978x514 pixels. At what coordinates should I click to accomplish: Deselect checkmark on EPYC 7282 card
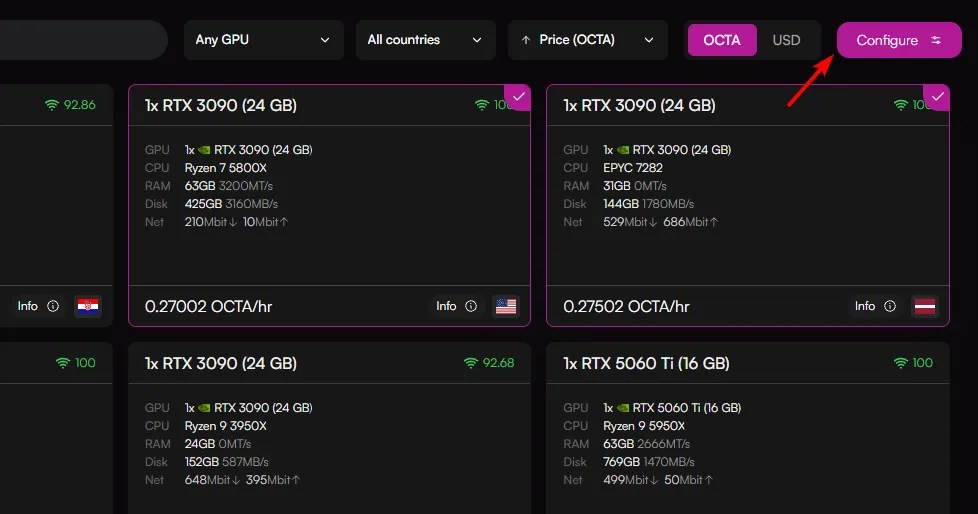pos(937,97)
